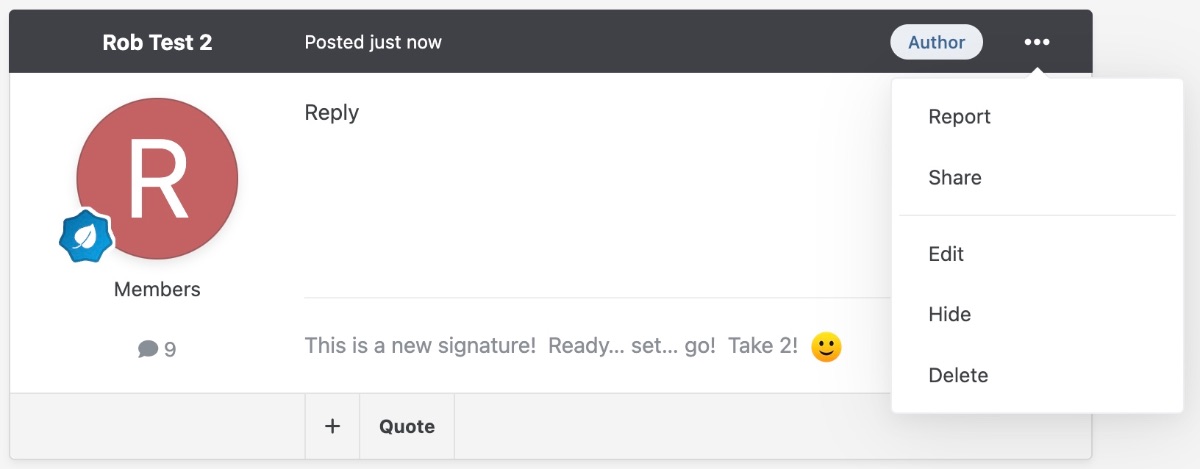Open the Rob Test 2 username link
The width and height of the screenshot is (1200, 469).
(157, 42)
